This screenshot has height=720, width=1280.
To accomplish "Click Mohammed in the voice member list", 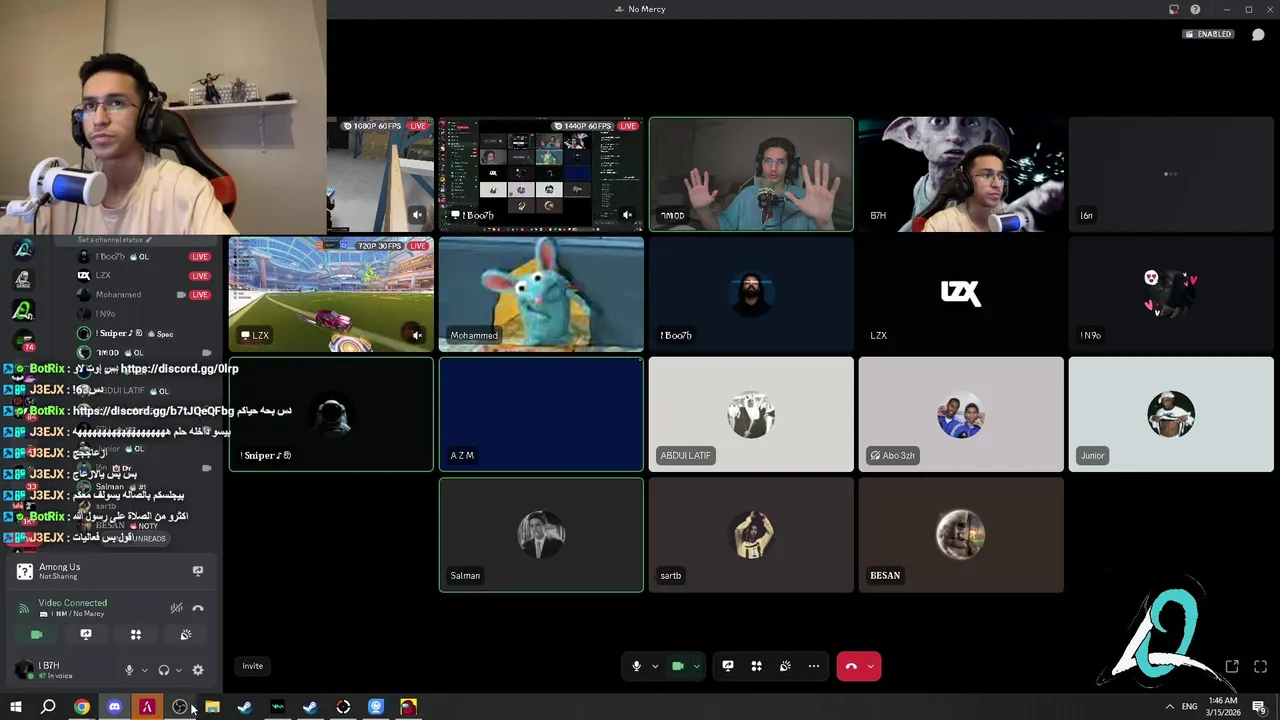I will [118, 295].
